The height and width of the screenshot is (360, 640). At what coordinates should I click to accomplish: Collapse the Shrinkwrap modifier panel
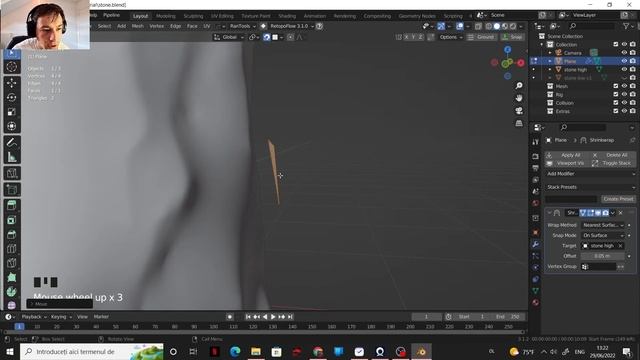tap(549, 213)
